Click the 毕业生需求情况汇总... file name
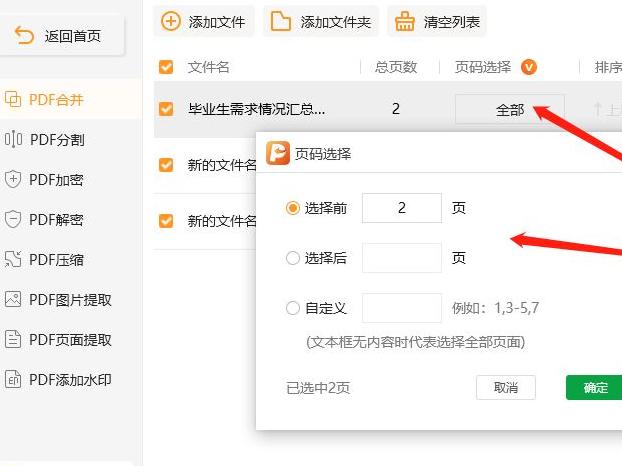Viewport: 622px width, 466px height. tap(257, 109)
